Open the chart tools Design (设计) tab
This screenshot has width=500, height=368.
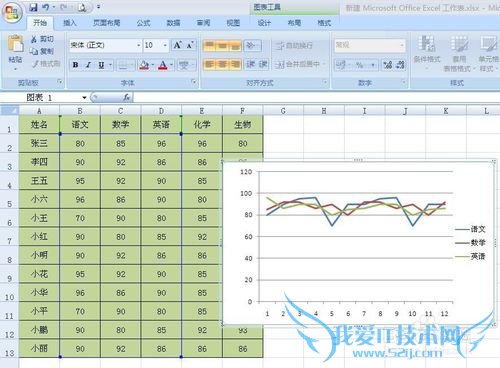(264, 23)
